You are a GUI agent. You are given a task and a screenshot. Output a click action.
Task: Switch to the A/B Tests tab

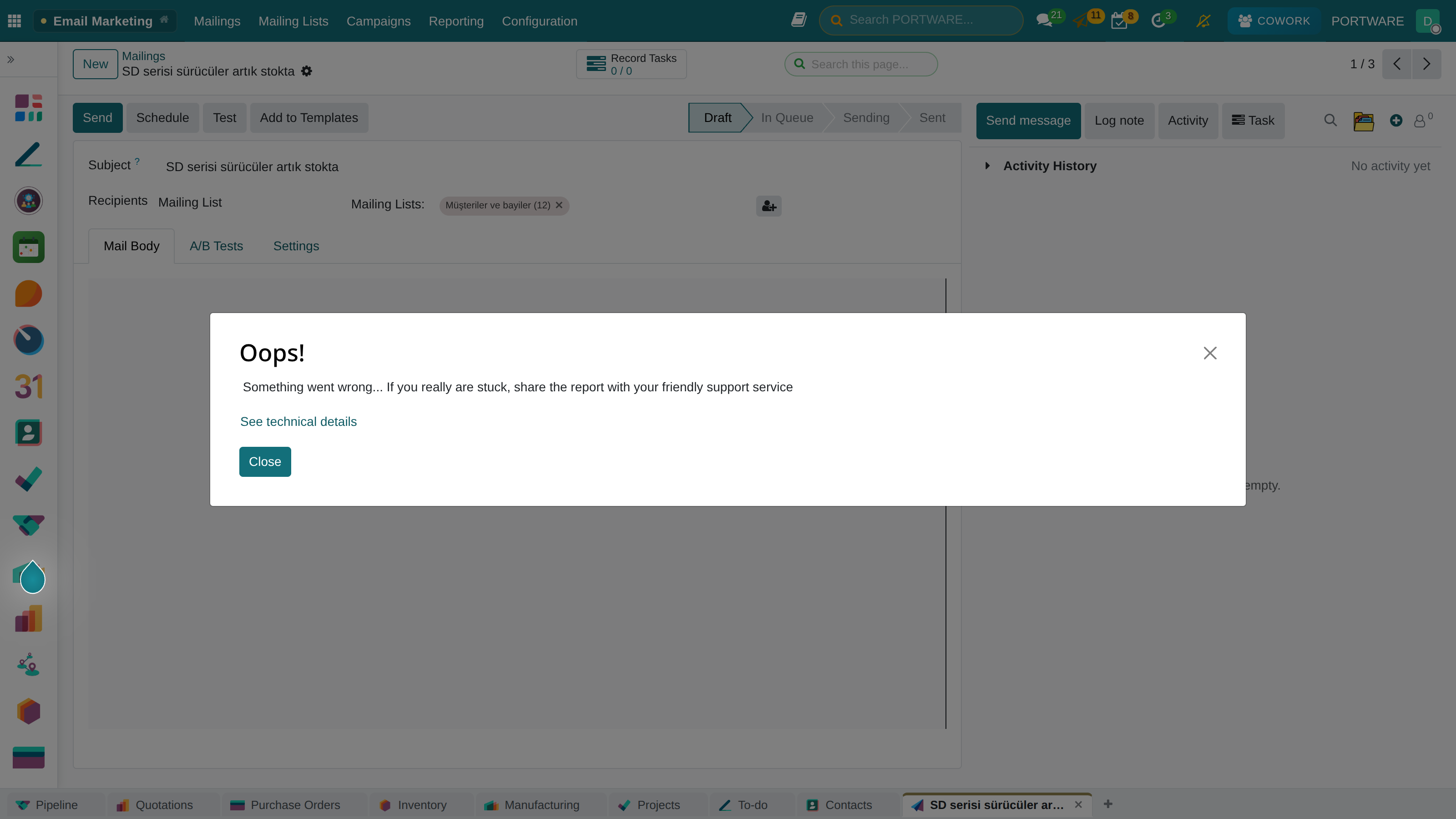tap(217, 246)
